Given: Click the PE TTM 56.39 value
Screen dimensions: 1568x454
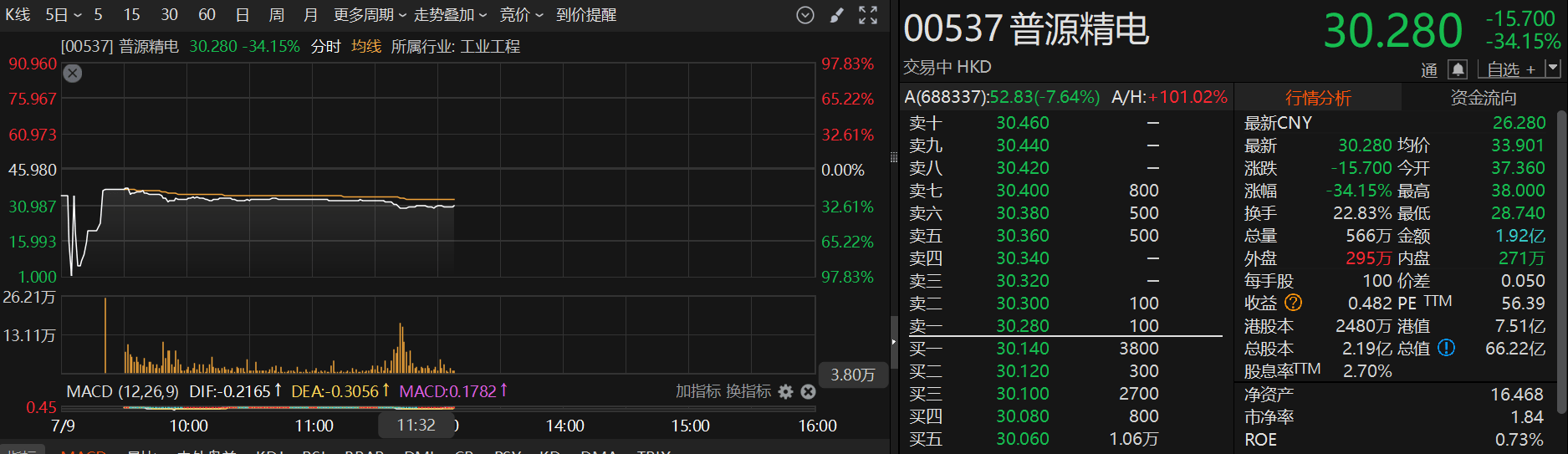Looking at the screenshot, I should (1523, 304).
